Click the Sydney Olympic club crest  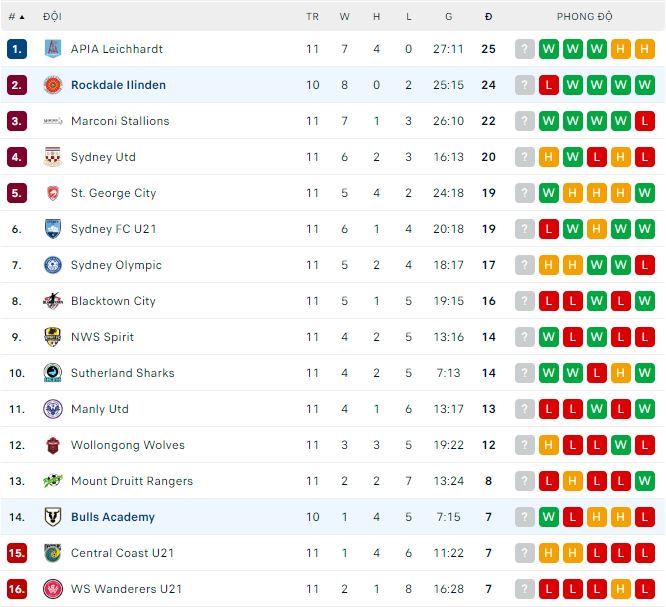click(53, 265)
